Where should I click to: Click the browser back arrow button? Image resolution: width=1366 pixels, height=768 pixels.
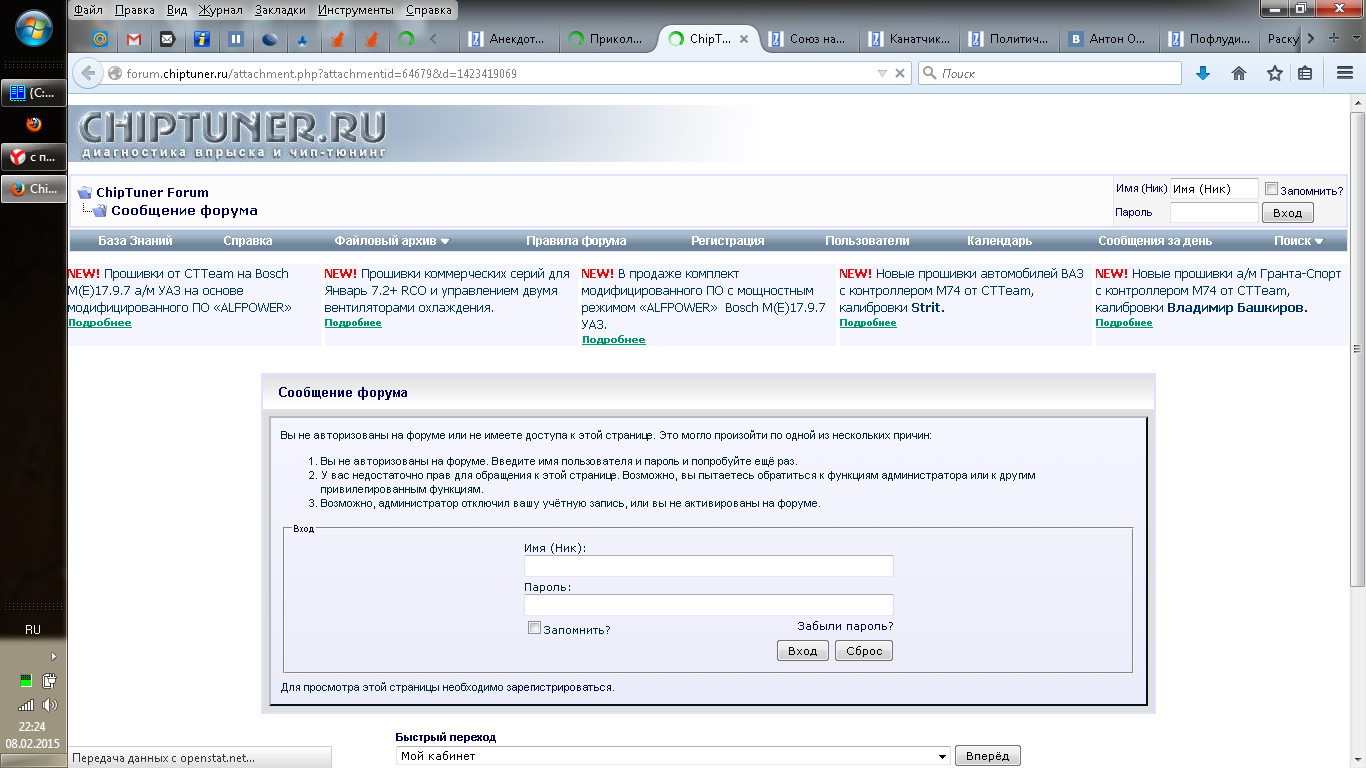click(89, 73)
